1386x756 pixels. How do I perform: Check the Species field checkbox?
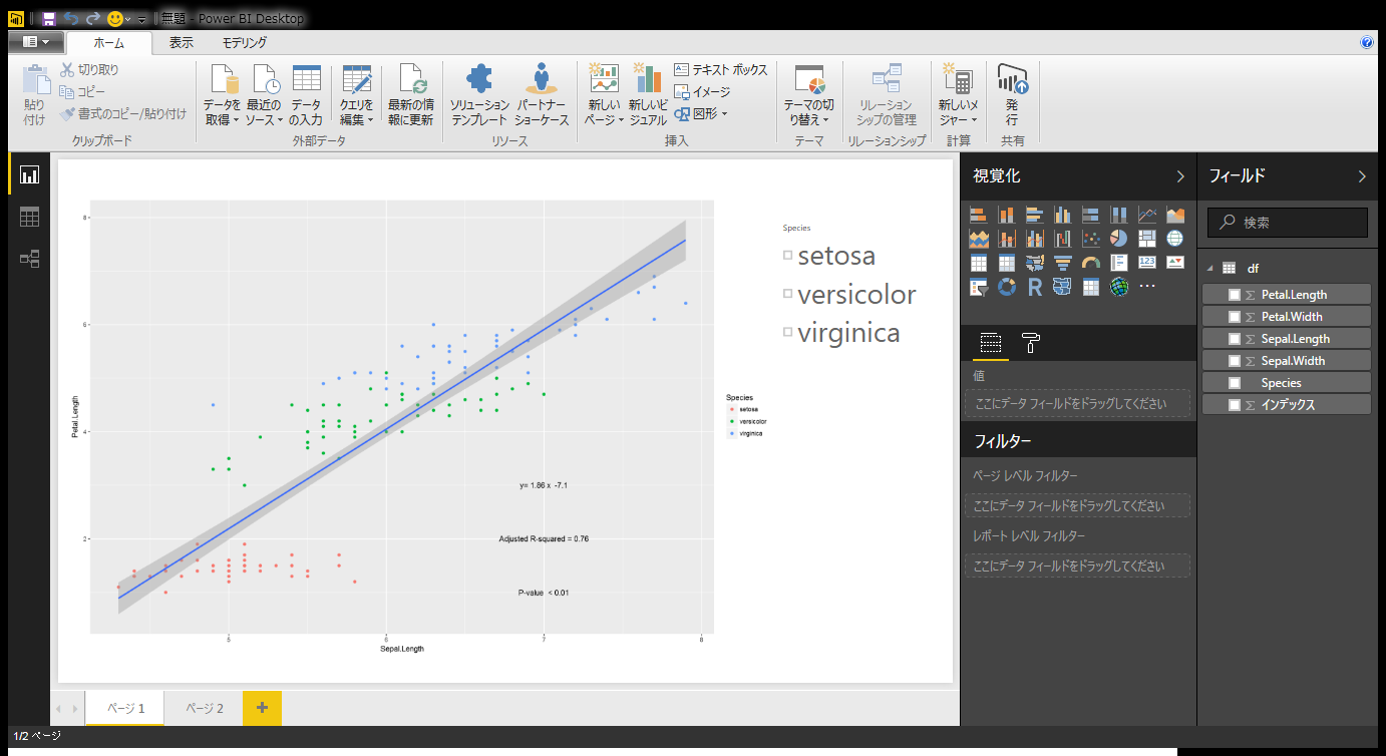1234,382
